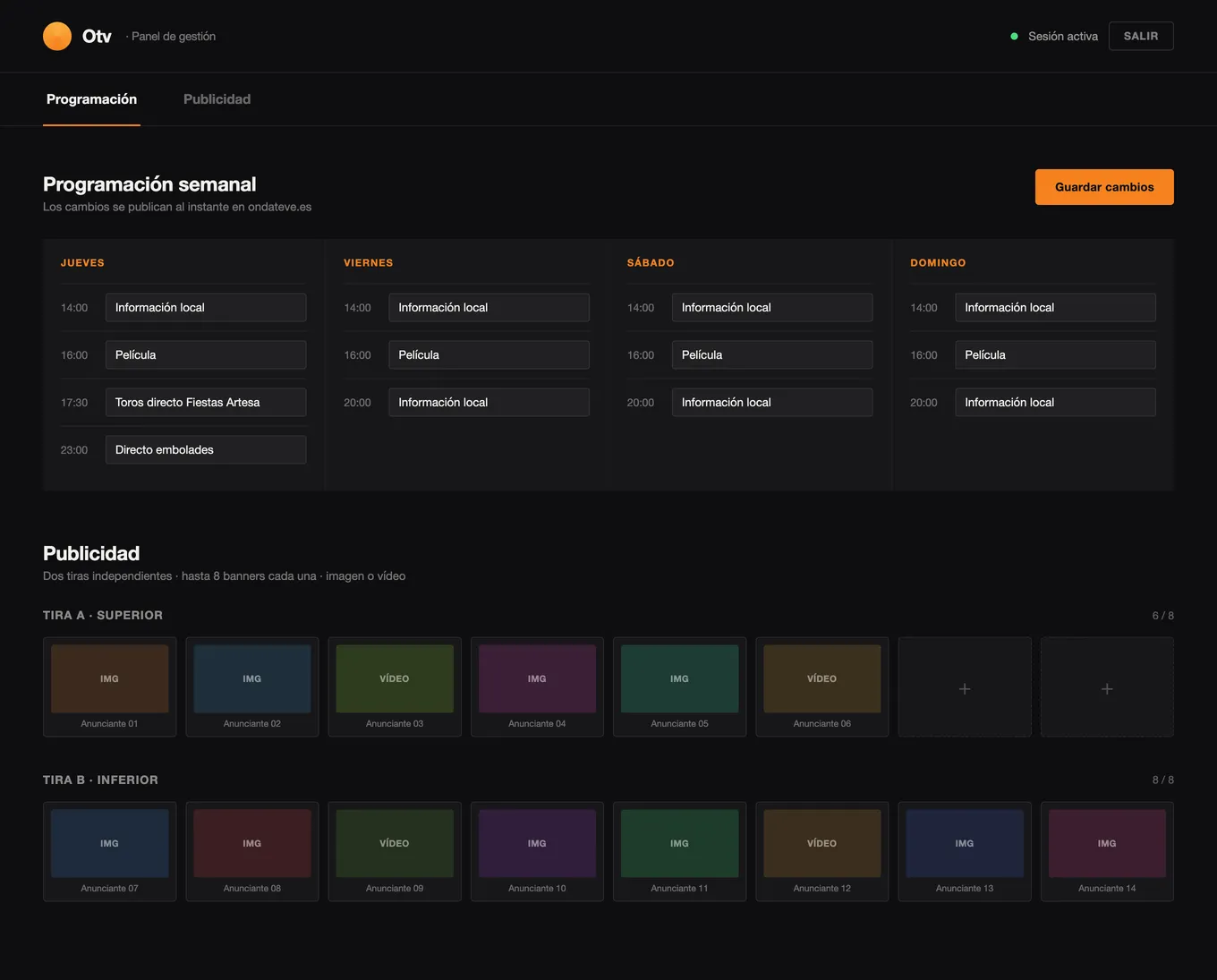1217x980 pixels.
Task: Edit Viernes 20:00 Información local field
Action: (489, 403)
